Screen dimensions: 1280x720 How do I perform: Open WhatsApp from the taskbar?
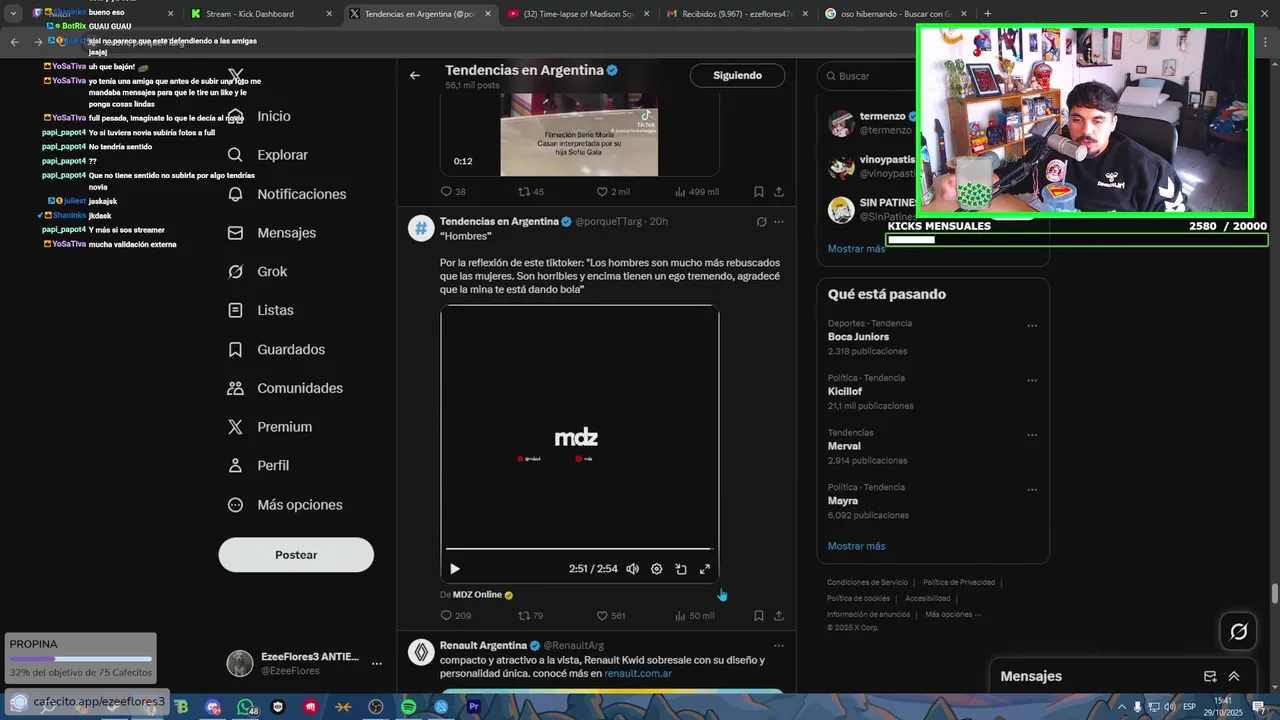coord(246,707)
